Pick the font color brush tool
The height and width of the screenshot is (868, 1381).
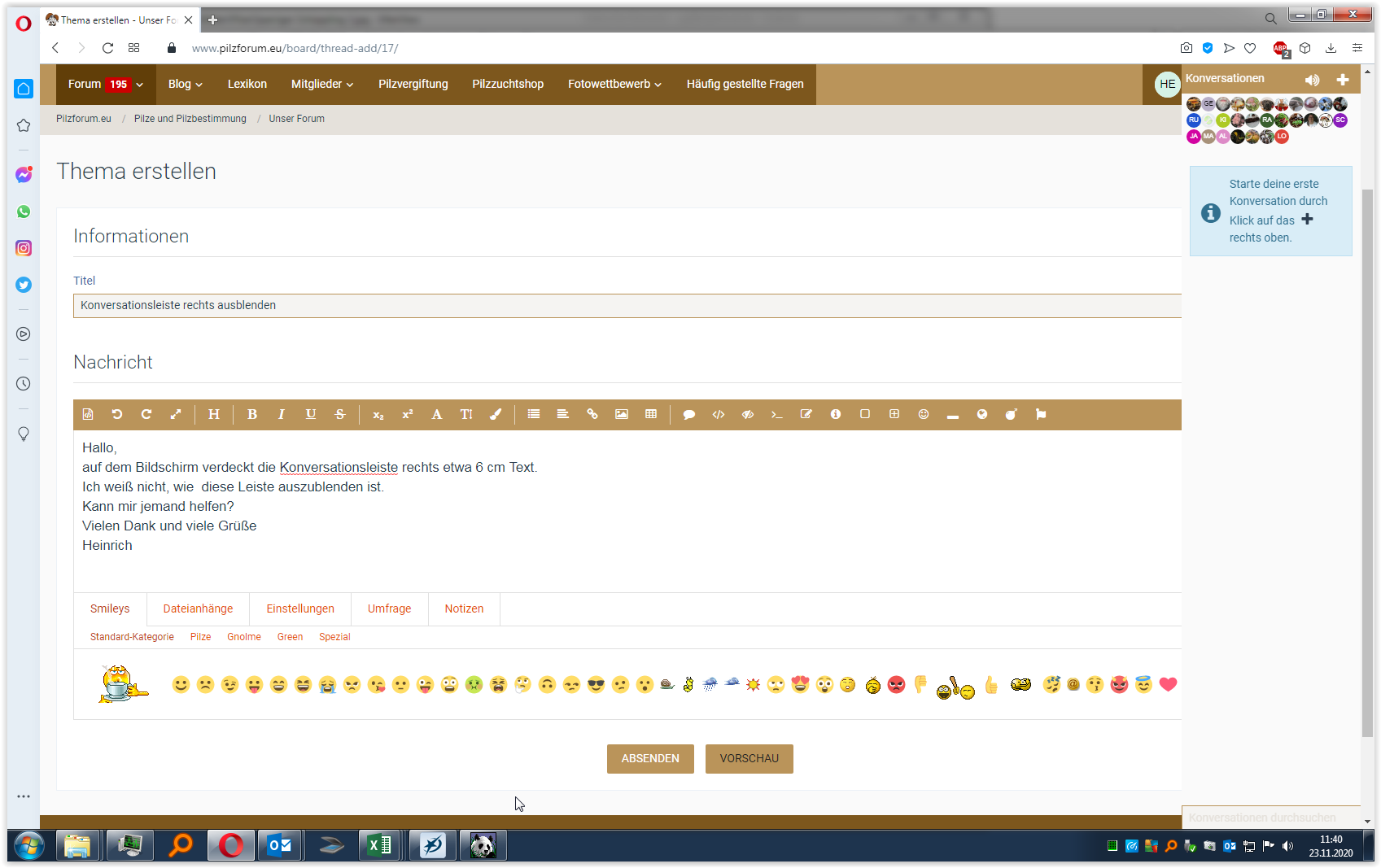pos(496,414)
